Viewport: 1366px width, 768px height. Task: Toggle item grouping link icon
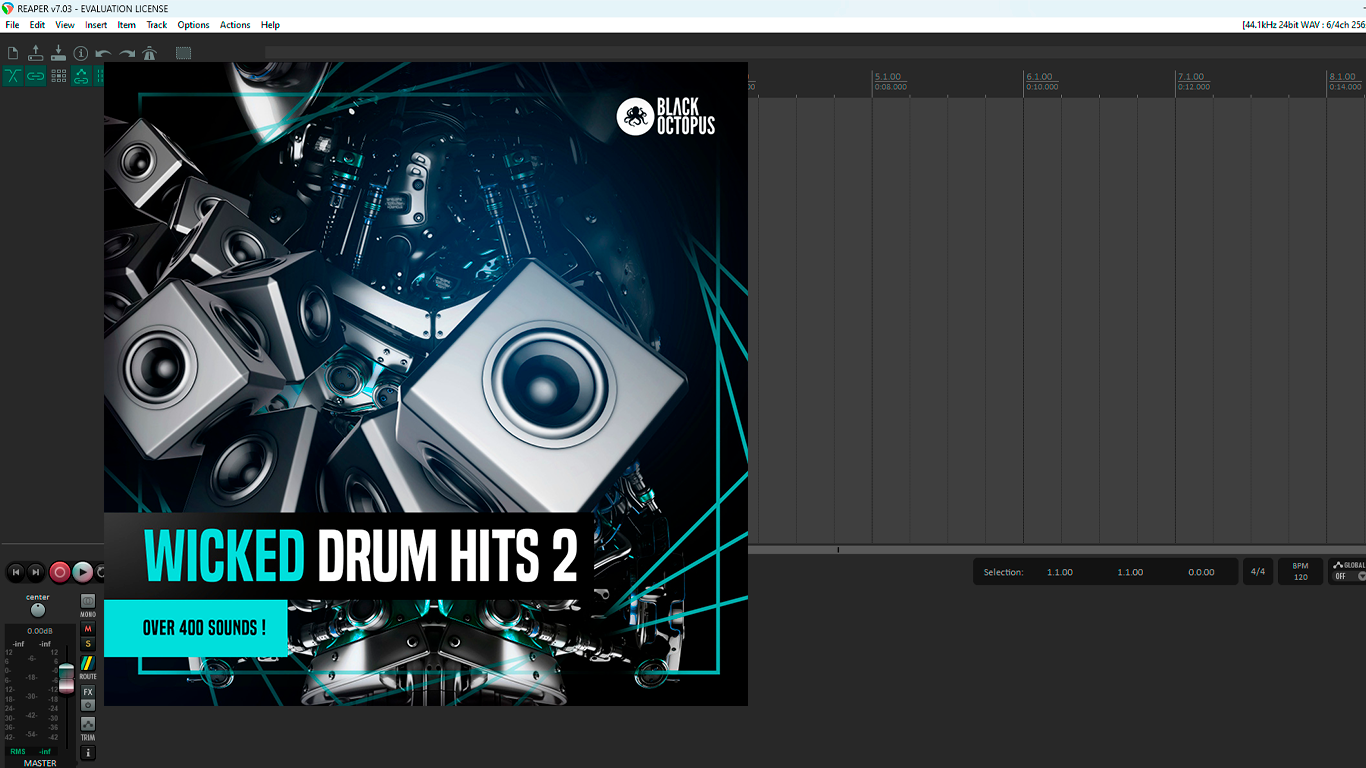(x=36, y=76)
